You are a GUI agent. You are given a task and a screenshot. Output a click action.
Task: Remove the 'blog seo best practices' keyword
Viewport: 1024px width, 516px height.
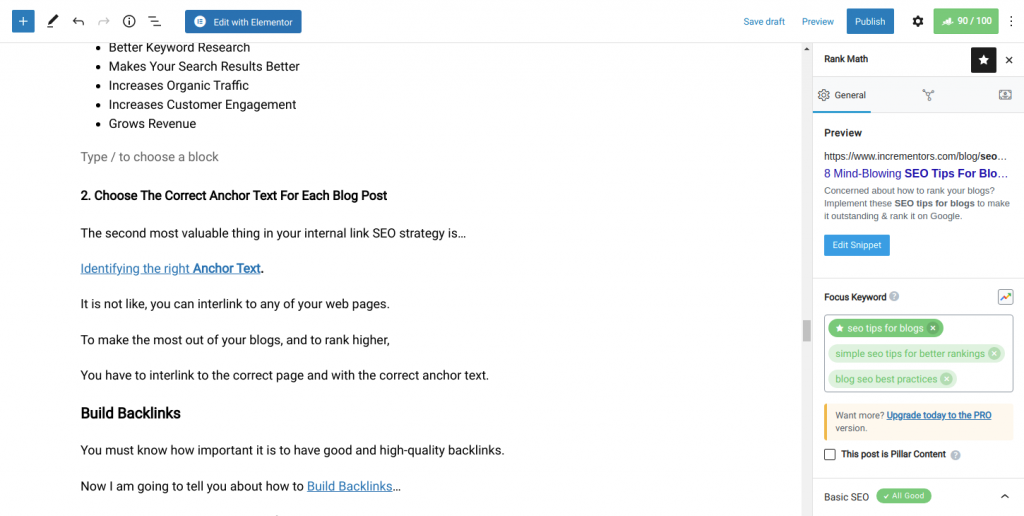946,379
